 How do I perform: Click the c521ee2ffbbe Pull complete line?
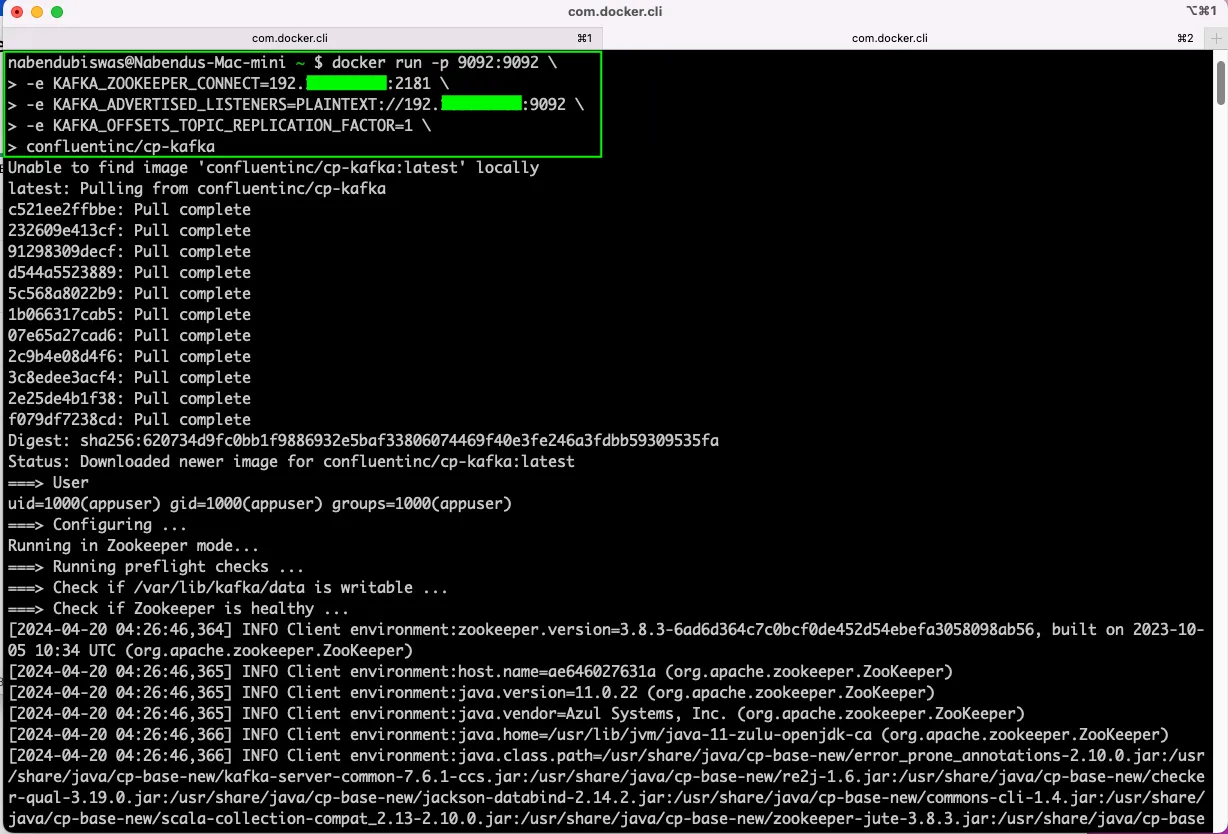click(129, 209)
